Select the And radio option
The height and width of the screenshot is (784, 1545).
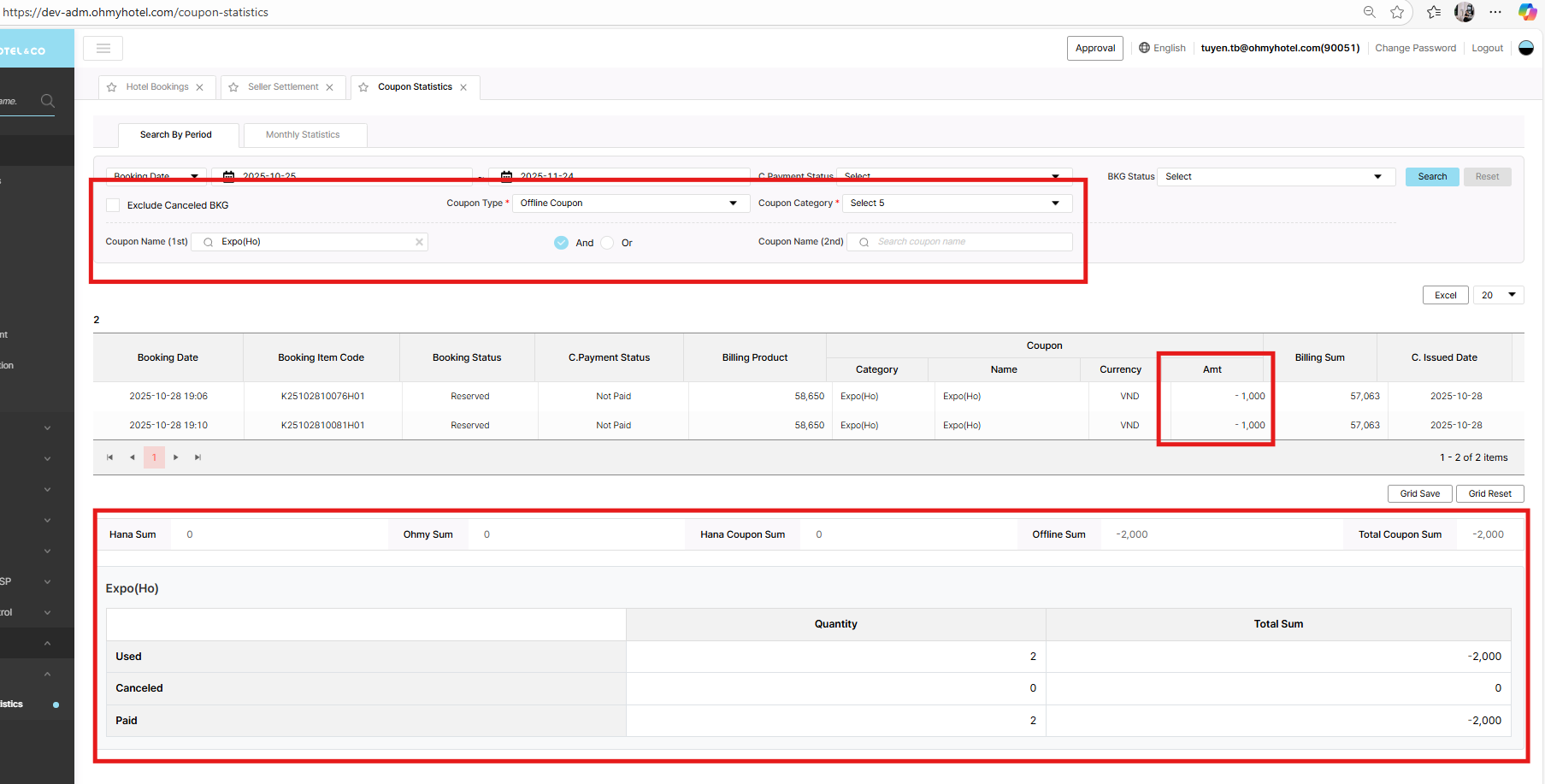[561, 243]
